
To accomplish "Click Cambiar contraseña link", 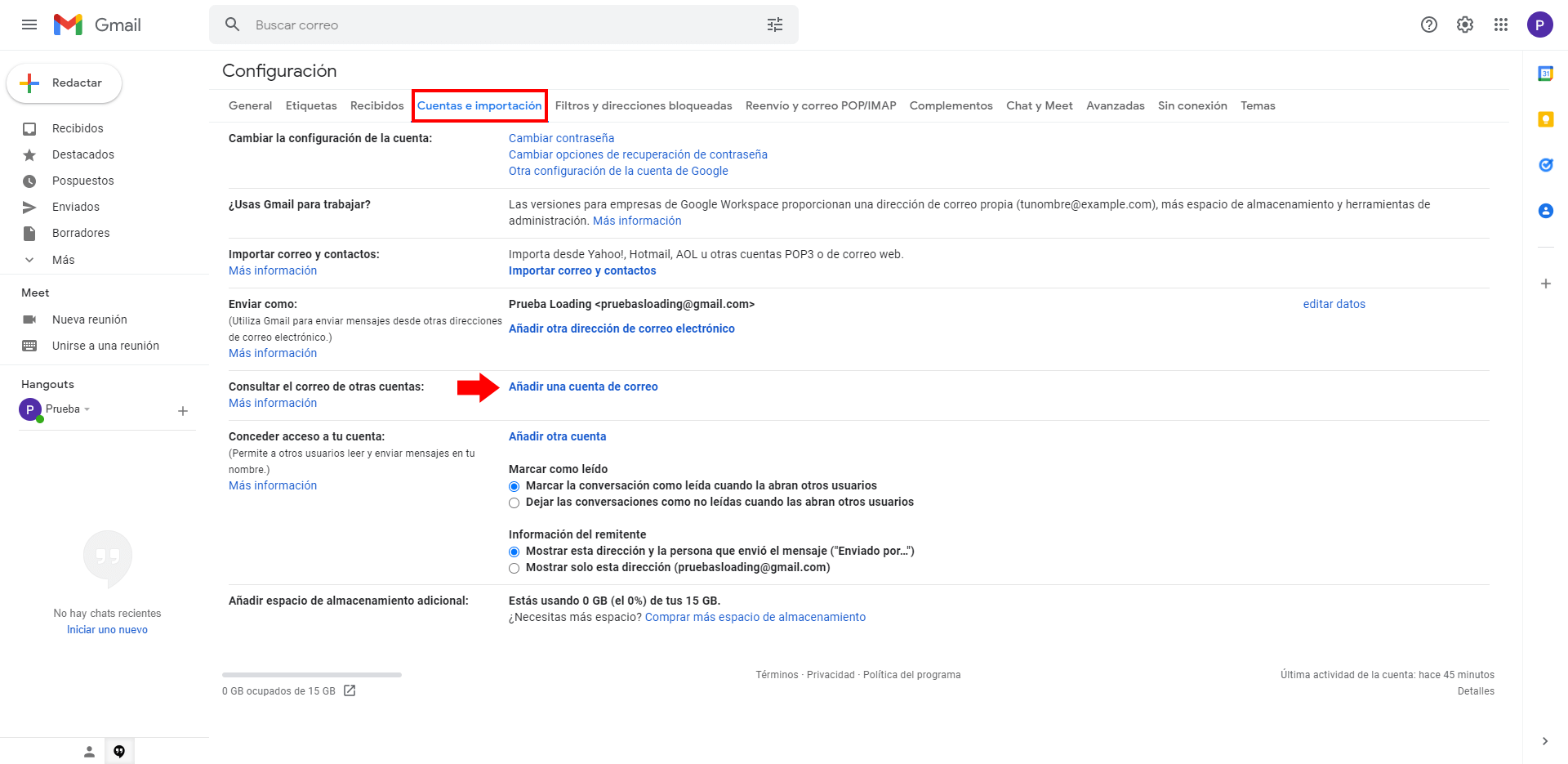I will click(562, 138).
